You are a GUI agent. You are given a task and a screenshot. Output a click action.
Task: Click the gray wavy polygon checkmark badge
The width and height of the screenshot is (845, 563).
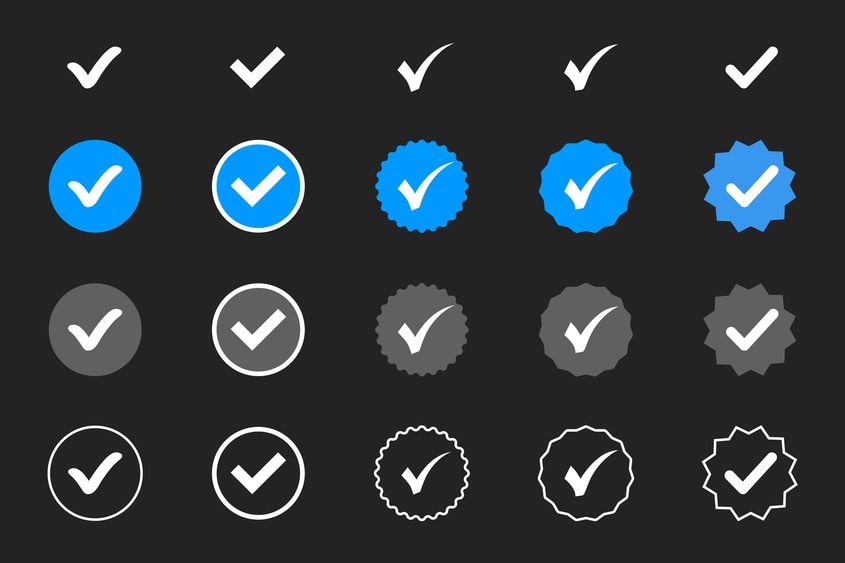point(586,329)
